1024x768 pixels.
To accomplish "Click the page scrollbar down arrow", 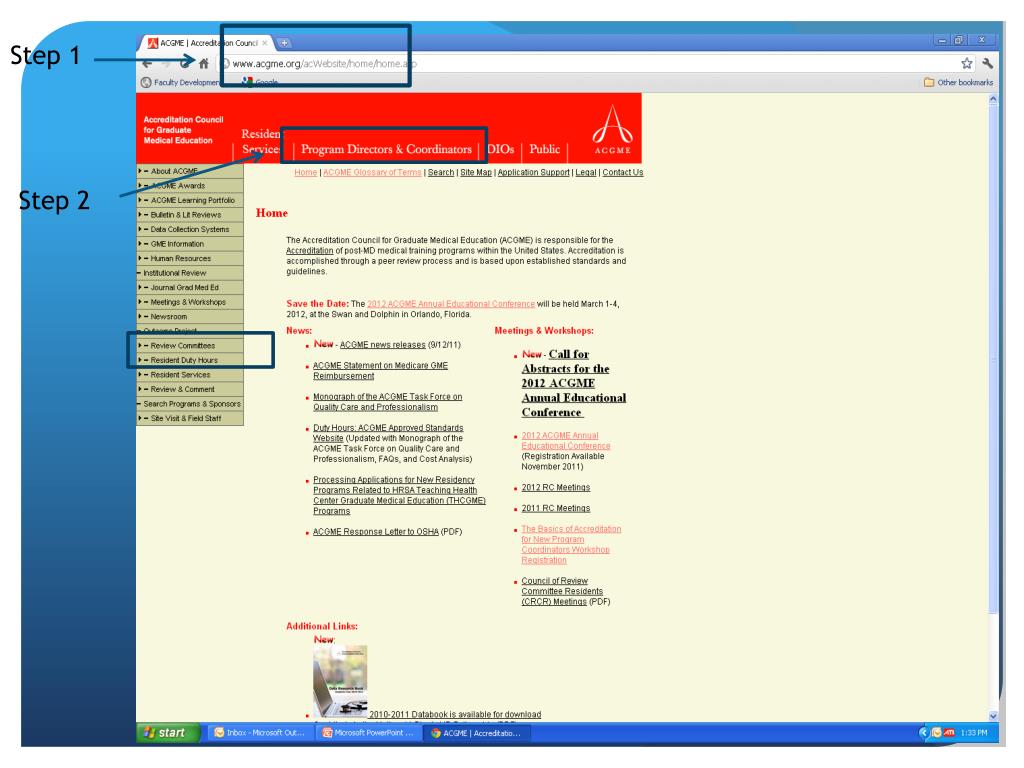I will coord(993,716).
